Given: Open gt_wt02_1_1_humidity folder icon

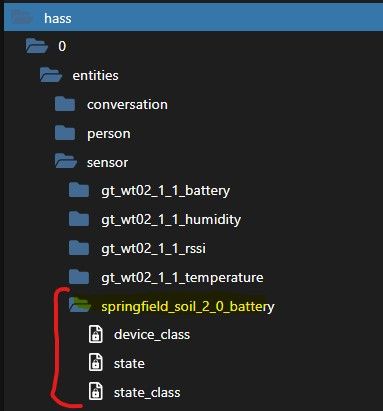Looking at the screenshot, I should [79, 219].
